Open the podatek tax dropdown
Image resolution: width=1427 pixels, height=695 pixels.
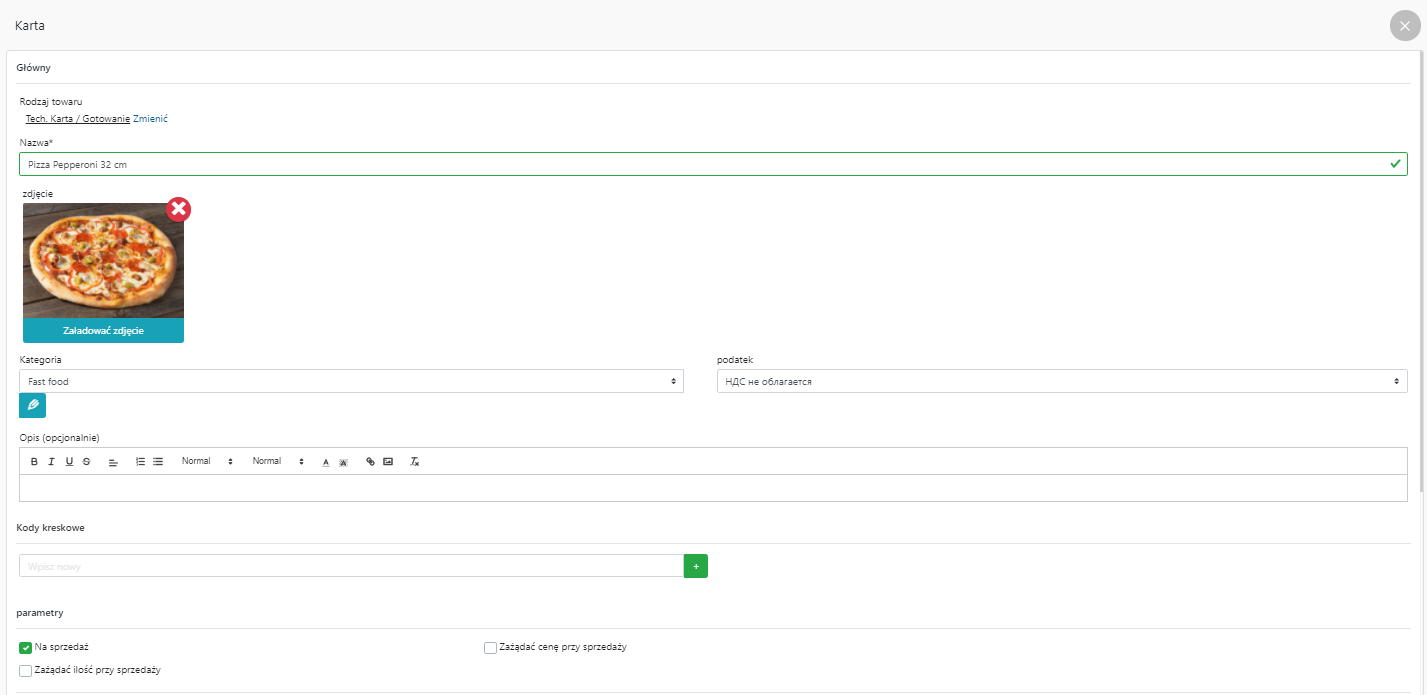click(x=1061, y=381)
